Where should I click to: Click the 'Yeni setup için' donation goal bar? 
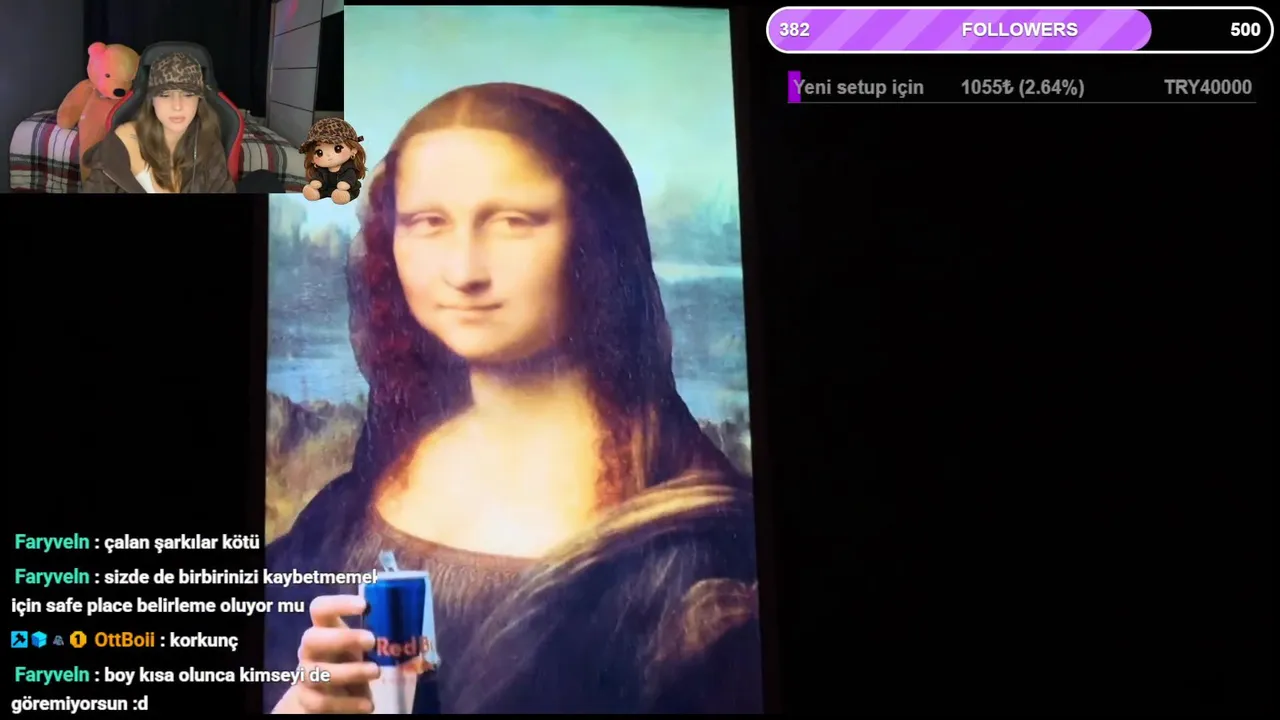click(1022, 87)
